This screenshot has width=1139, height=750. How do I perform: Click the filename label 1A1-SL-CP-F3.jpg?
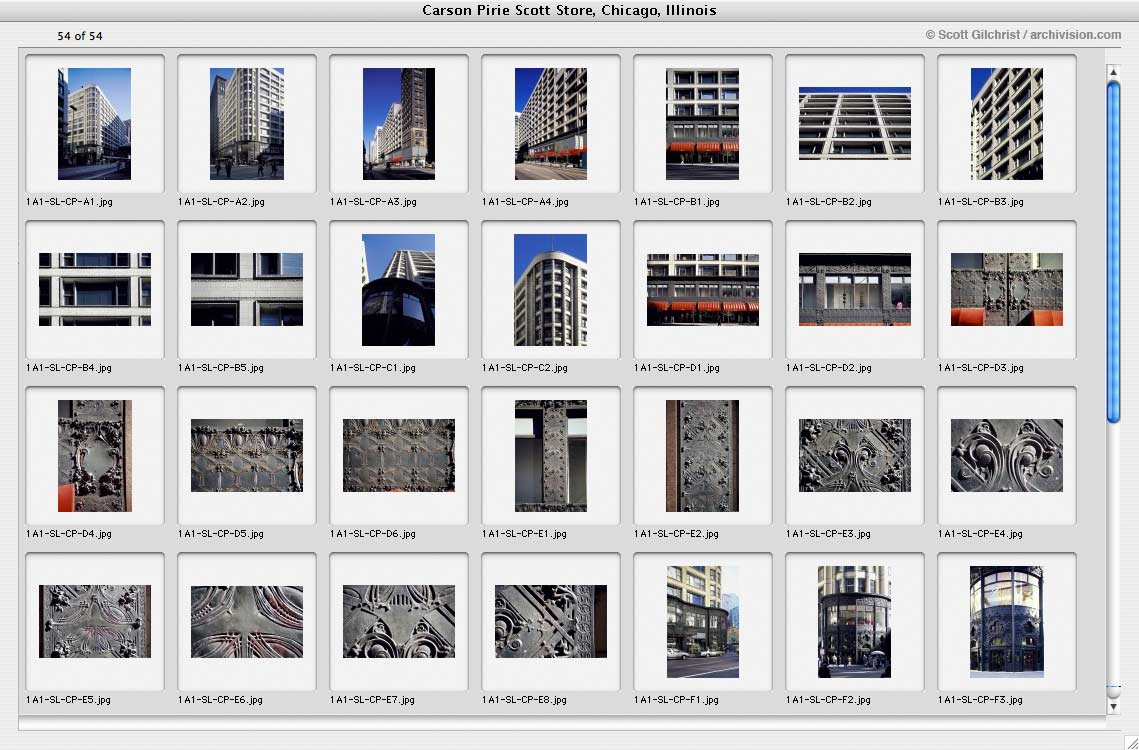(x=981, y=700)
